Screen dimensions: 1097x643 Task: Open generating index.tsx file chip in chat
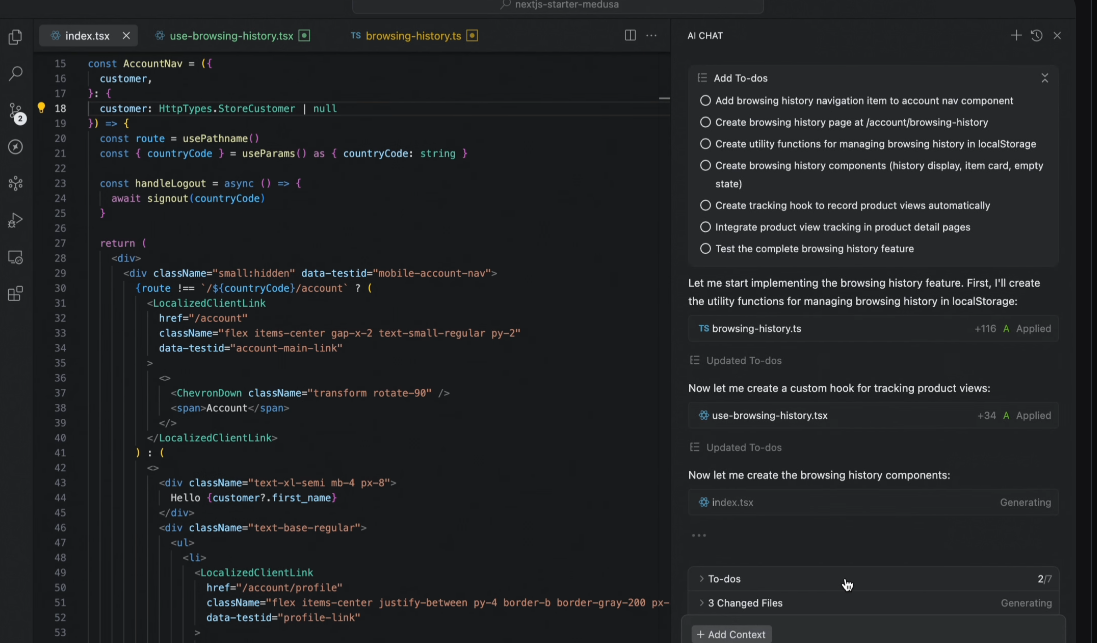(x=873, y=502)
